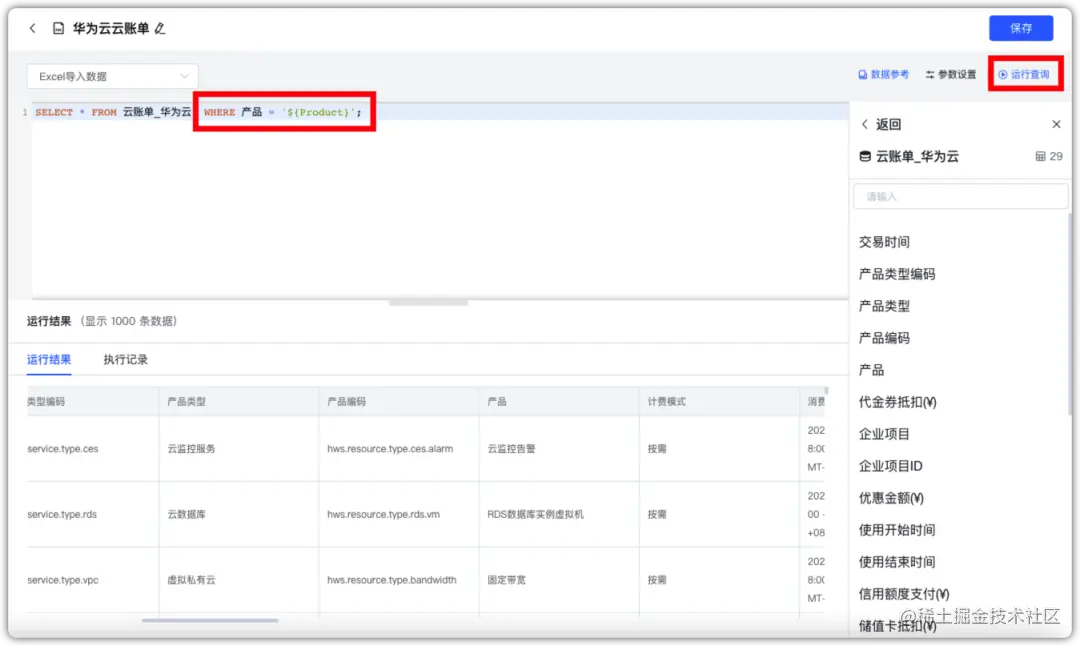Select the 产品类型编码 field
Screen dimensions: 1080x646
click(897, 274)
